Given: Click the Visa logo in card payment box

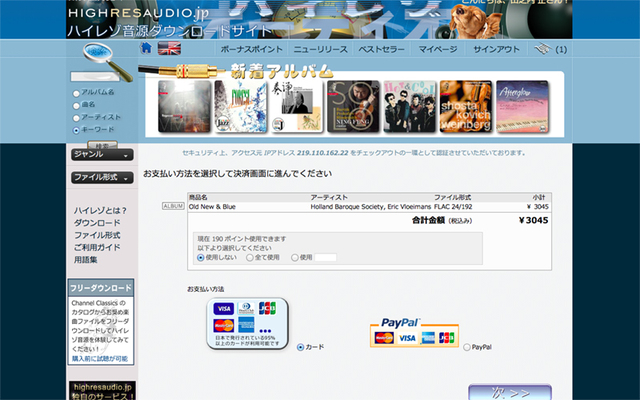Looking at the screenshot, I should [224, 309].
